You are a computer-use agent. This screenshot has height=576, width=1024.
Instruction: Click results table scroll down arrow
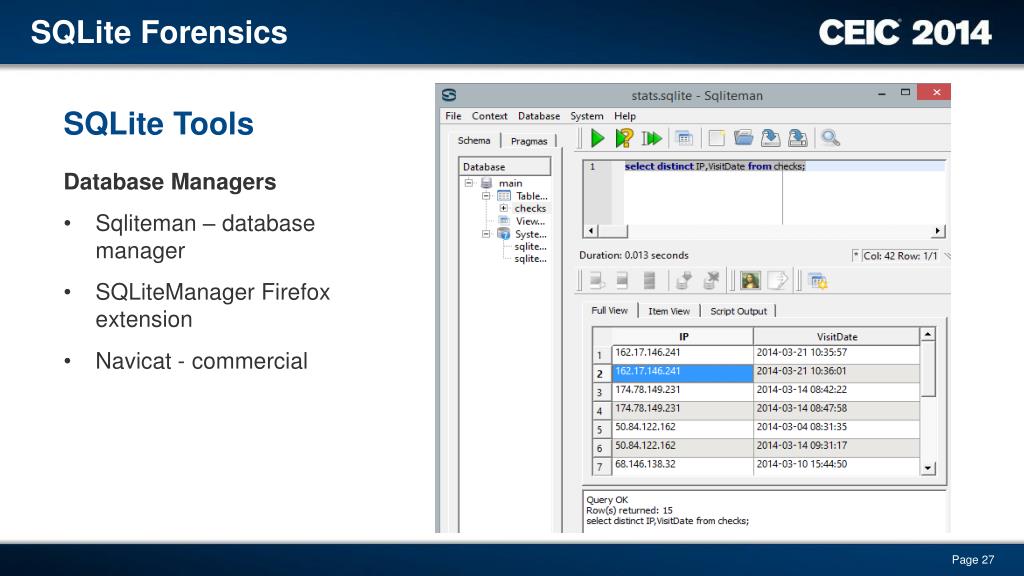(927, 468)
